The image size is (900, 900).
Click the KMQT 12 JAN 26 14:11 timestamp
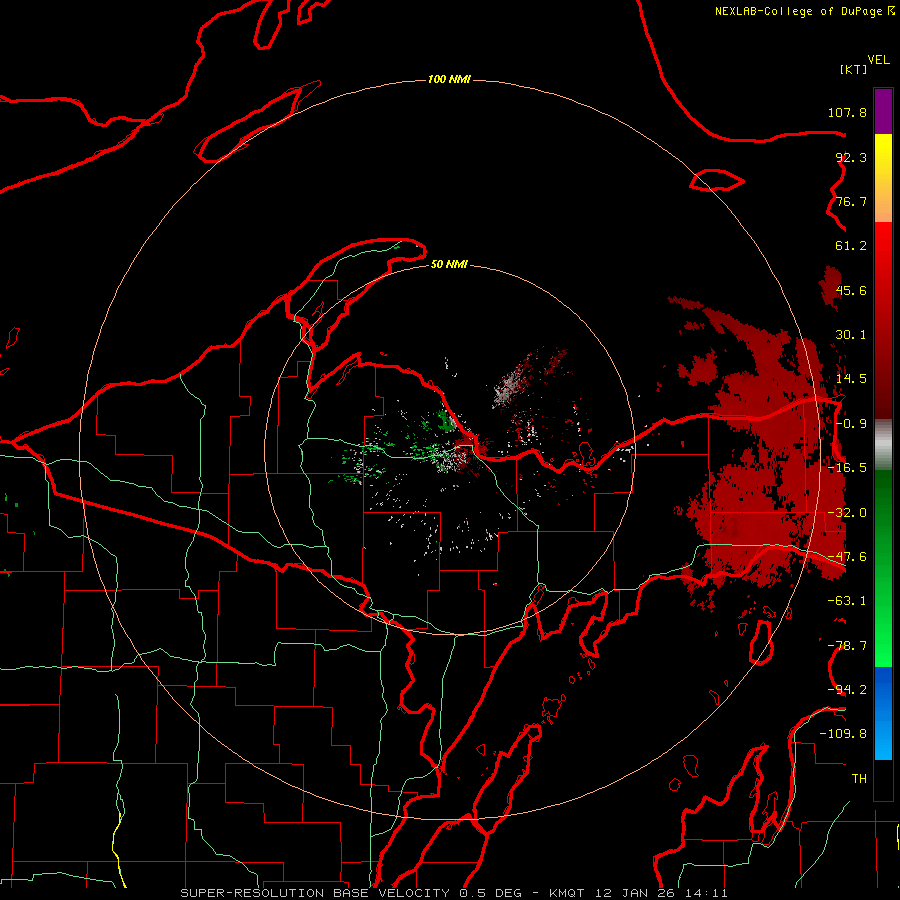coord(638,893)
